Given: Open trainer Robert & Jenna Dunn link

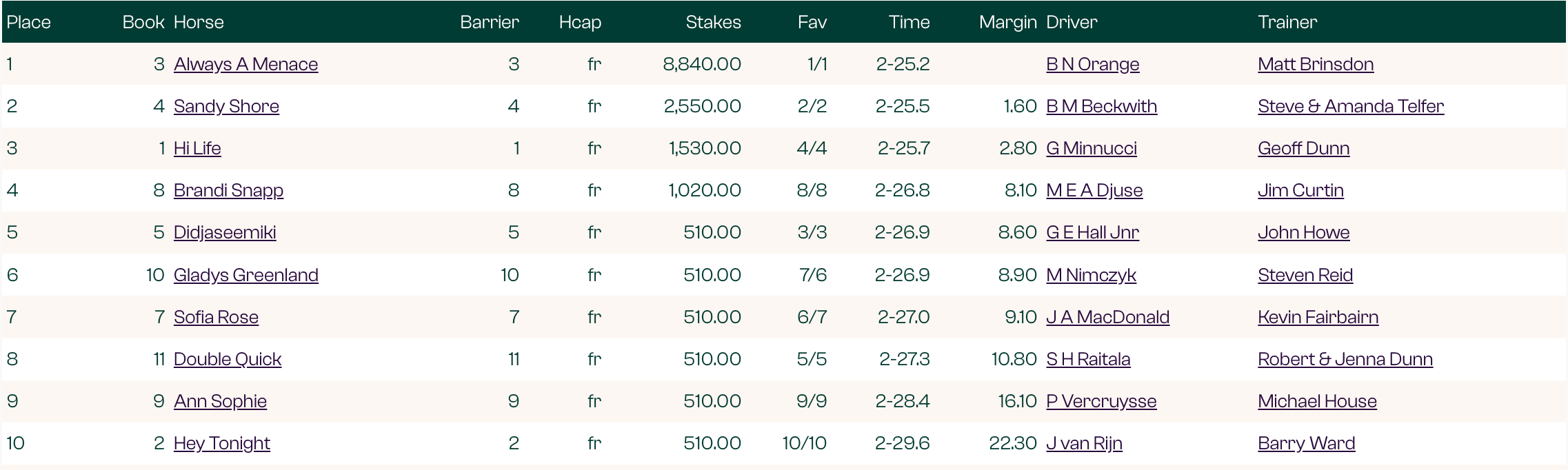Looking at the screenshot, I should tap(1345, 359).
